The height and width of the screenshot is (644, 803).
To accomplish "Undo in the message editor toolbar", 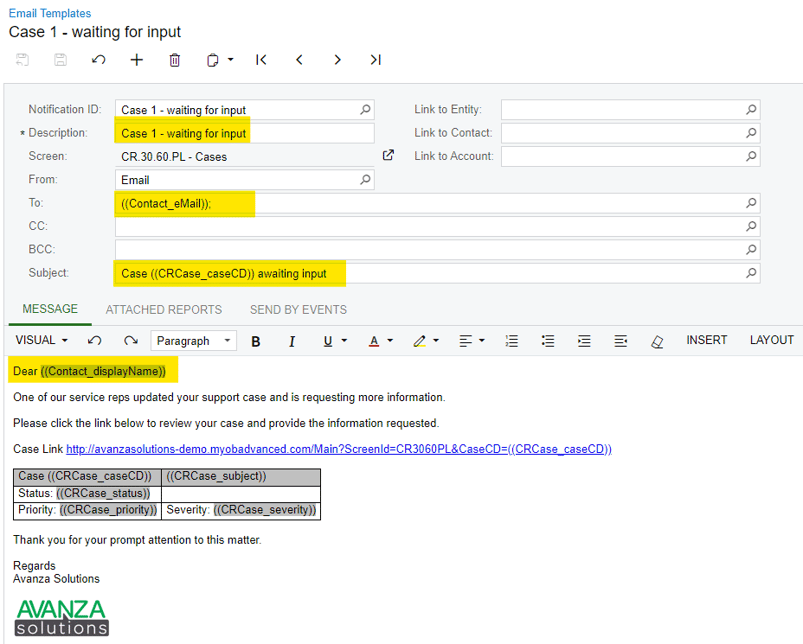I will coord(94,340).
